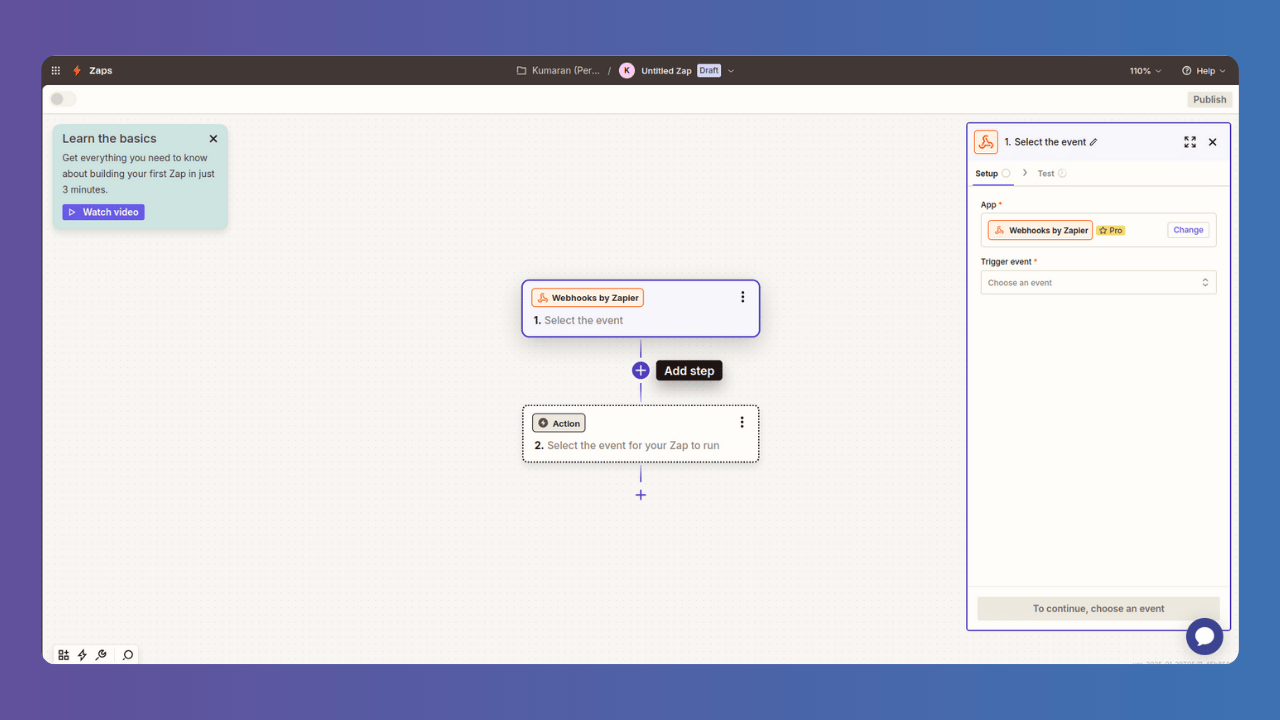Open the three-dot menu on the Action step

(x=742, y=422)
